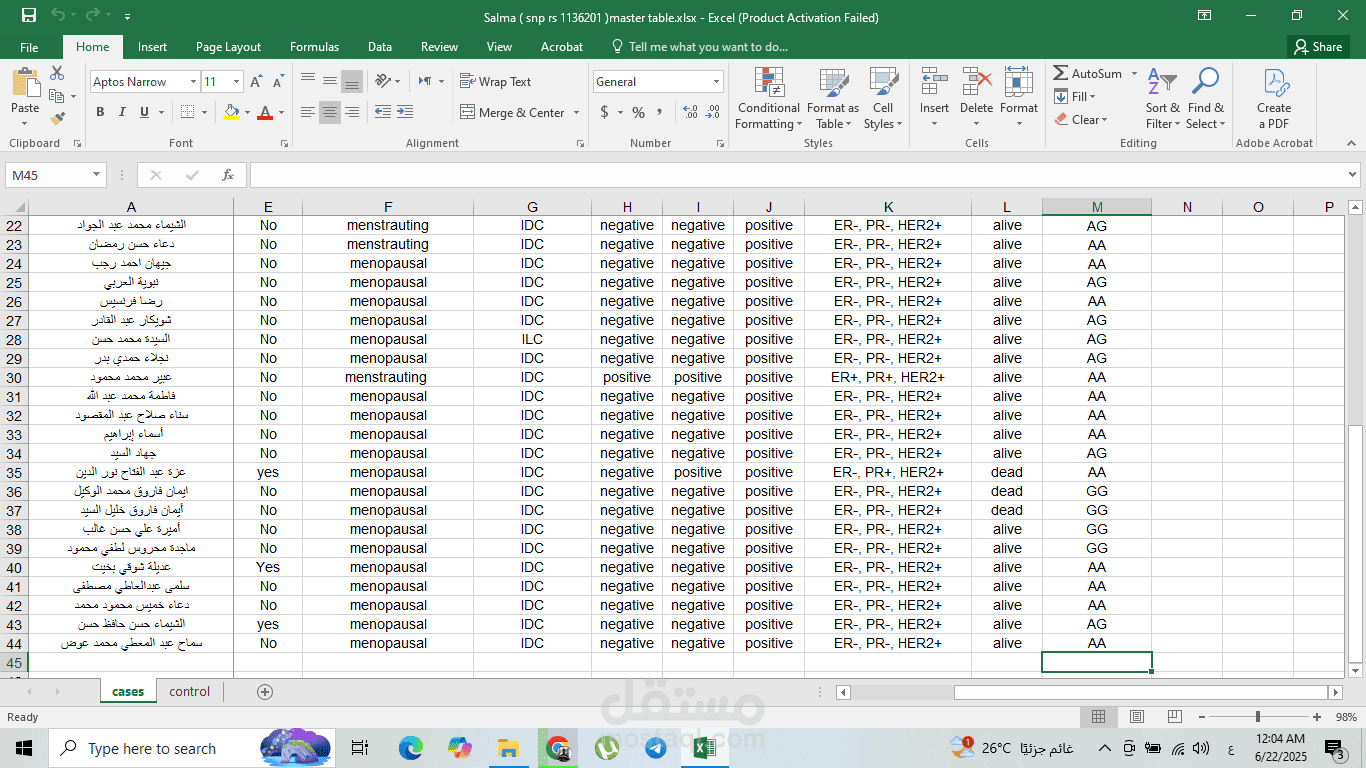The height and width of the screenshot is (768, 1366).
Task: Align text left
Action: coord(308,113)
